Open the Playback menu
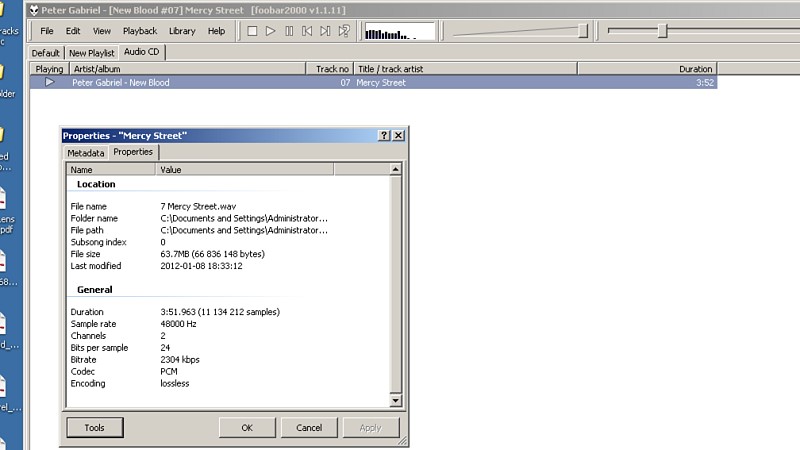Screen dimensions: 800x450 [139, 31]
